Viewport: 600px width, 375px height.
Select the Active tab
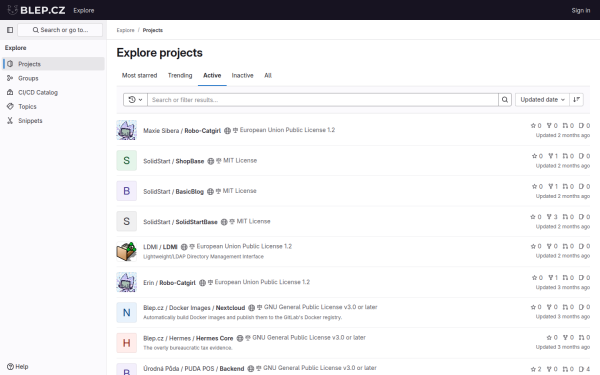(212, 75)
